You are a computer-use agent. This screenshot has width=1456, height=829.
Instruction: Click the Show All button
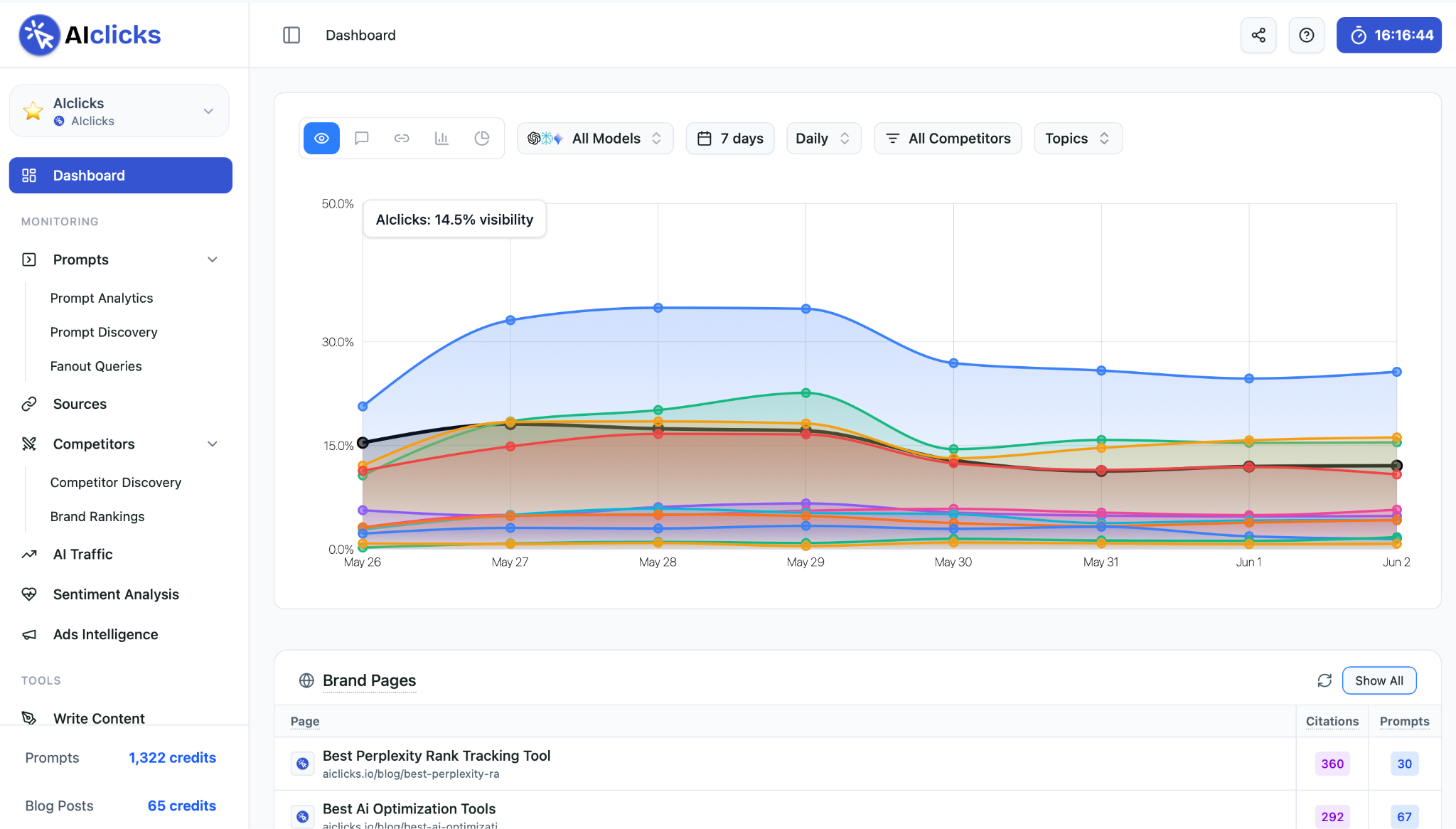(x=1379, y=680)
